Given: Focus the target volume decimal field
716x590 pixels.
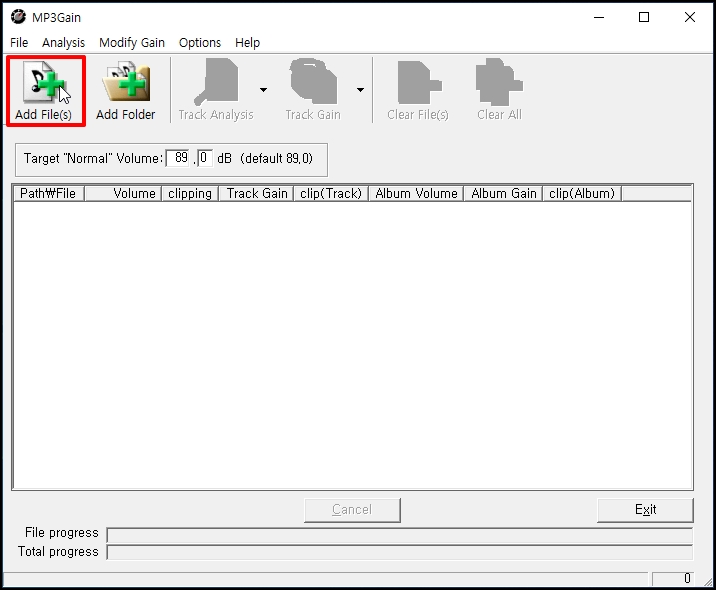Looking at the screenshot, I should pyautogui.click(x=205, y=158).
